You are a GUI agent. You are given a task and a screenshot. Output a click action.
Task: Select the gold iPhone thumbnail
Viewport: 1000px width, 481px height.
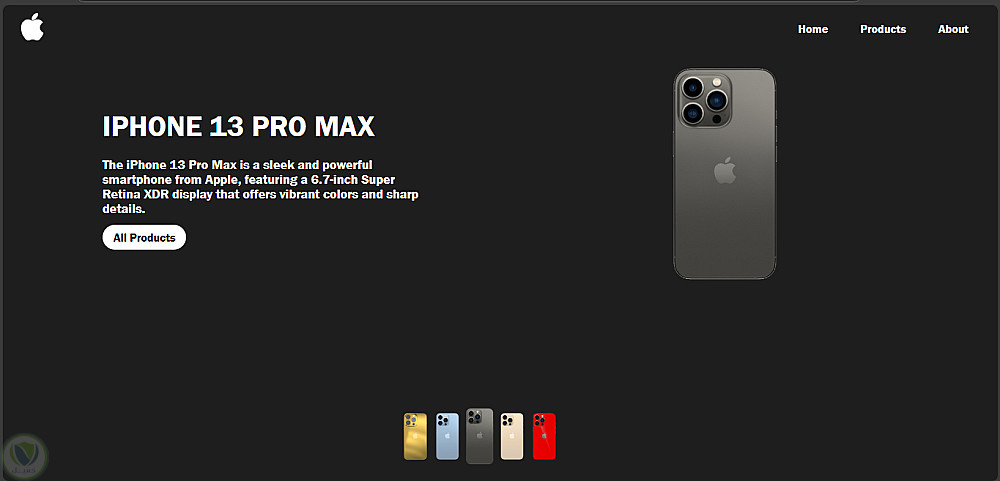click(415, 436)
